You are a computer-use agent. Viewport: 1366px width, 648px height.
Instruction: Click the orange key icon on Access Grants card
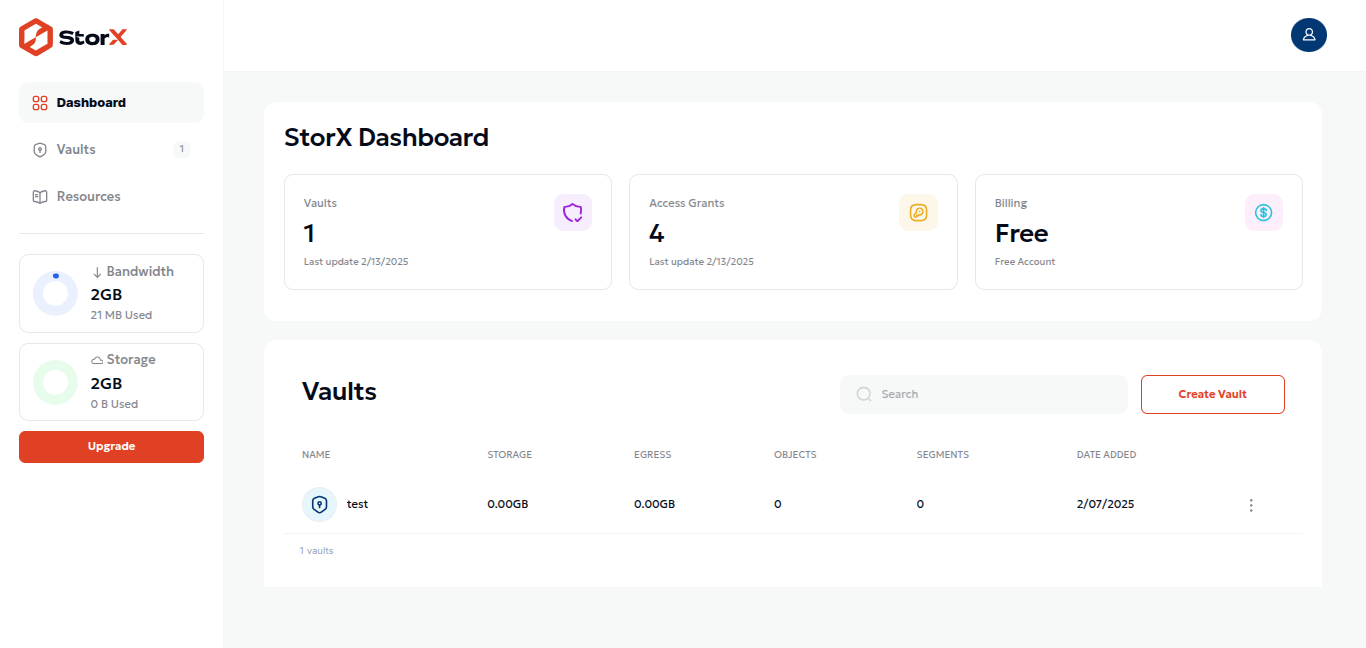coord(918,212)
